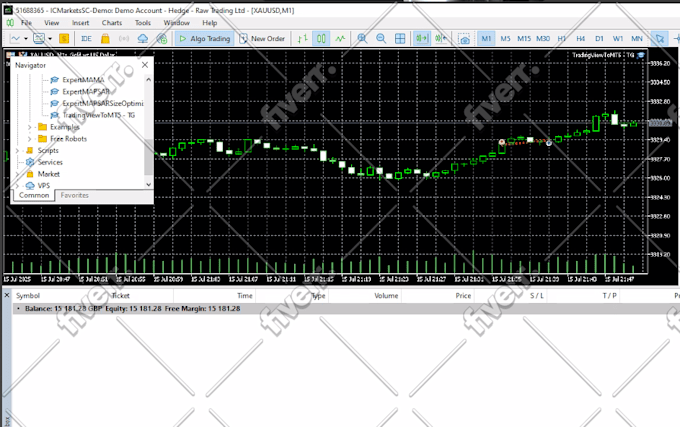
Task: Click the signals radio waves icon
Action: coord(124,39)
